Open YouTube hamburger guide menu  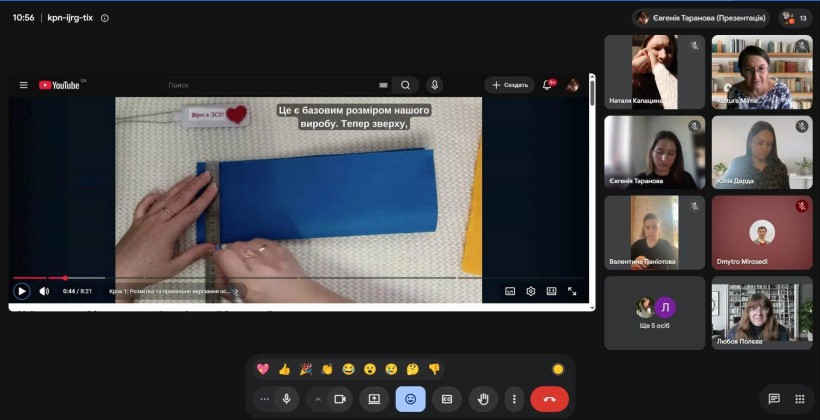tap(24, 85)
